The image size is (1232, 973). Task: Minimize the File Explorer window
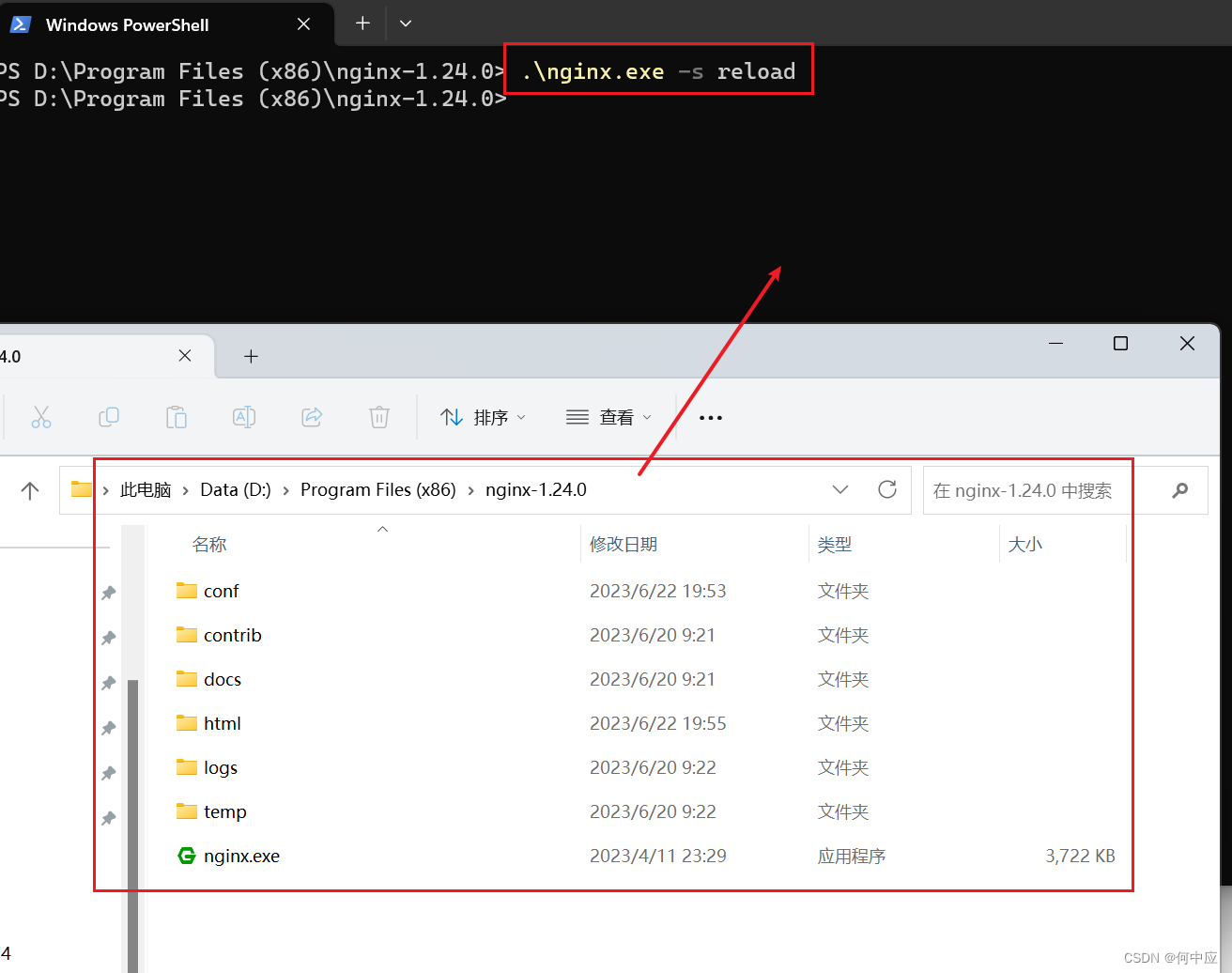click(1055, 344)
